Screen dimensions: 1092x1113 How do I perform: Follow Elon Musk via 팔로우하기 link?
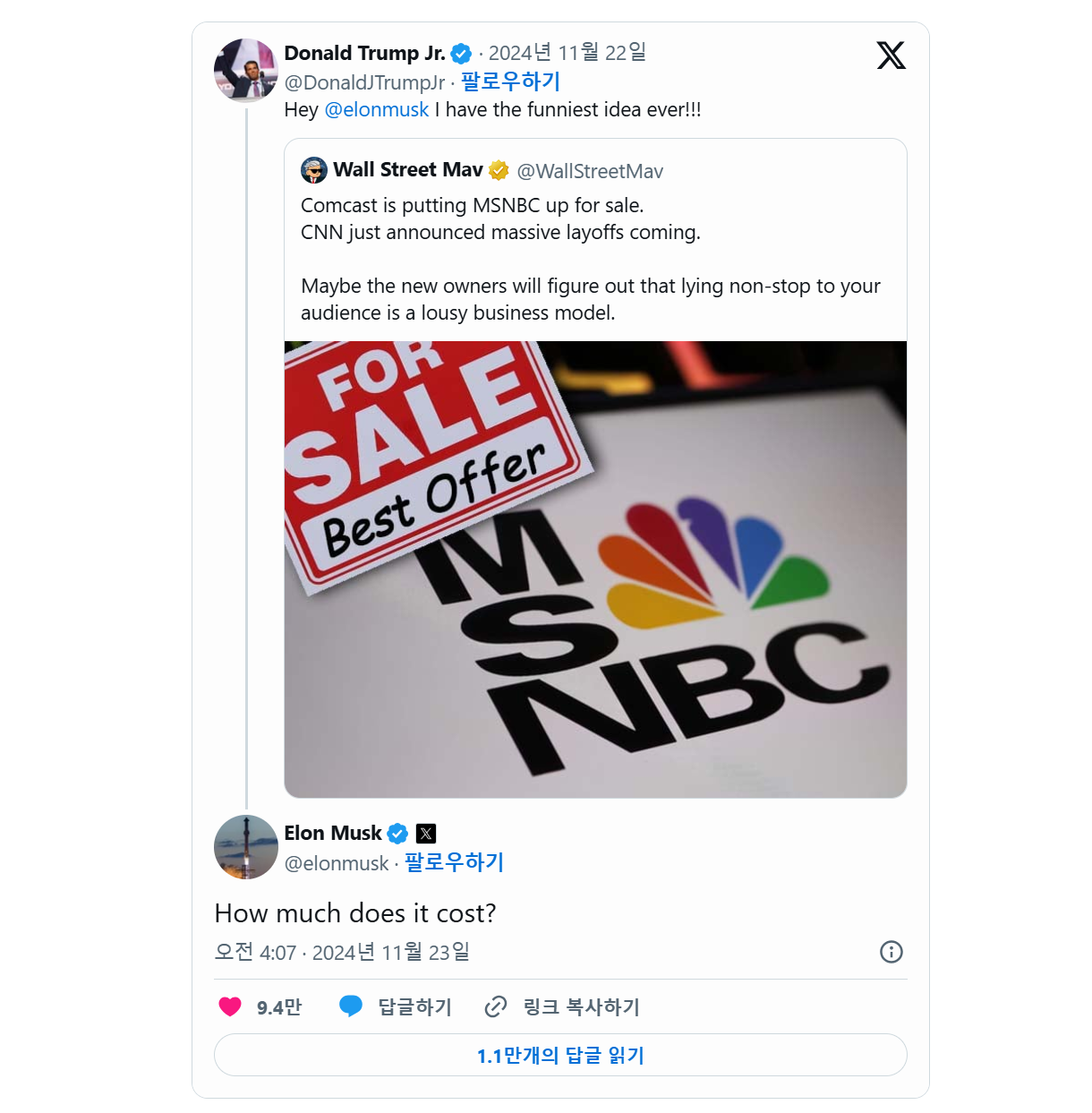point(454,863)
